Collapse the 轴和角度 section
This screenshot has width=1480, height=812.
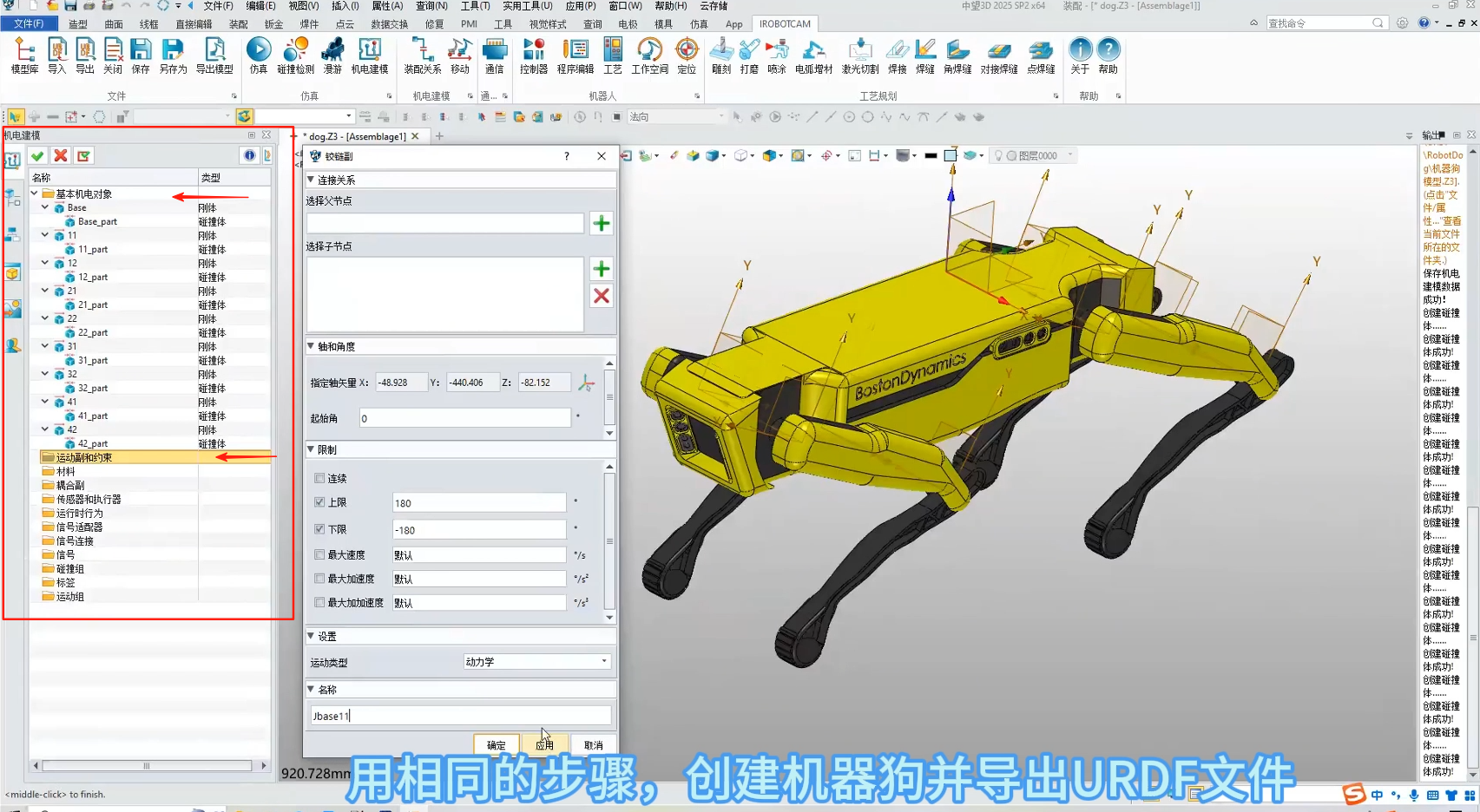click(x=312, y=346)
